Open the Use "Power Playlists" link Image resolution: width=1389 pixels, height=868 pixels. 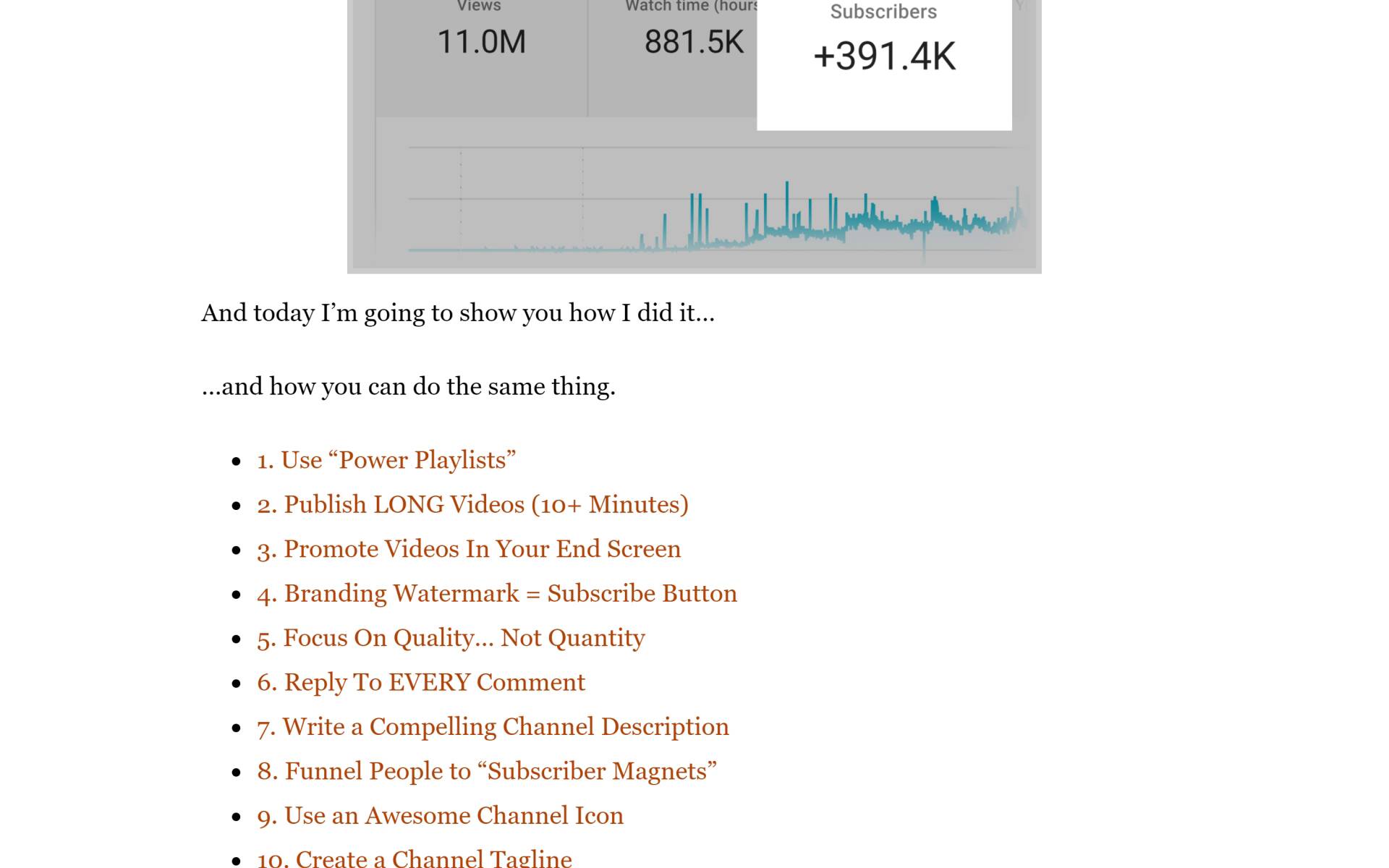pos(386,460)
